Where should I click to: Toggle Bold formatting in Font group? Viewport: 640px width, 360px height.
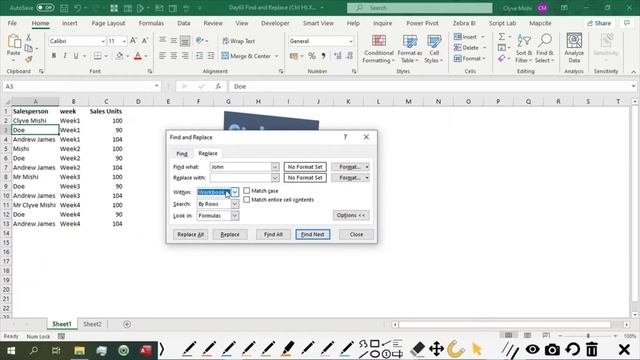[53, 56]
